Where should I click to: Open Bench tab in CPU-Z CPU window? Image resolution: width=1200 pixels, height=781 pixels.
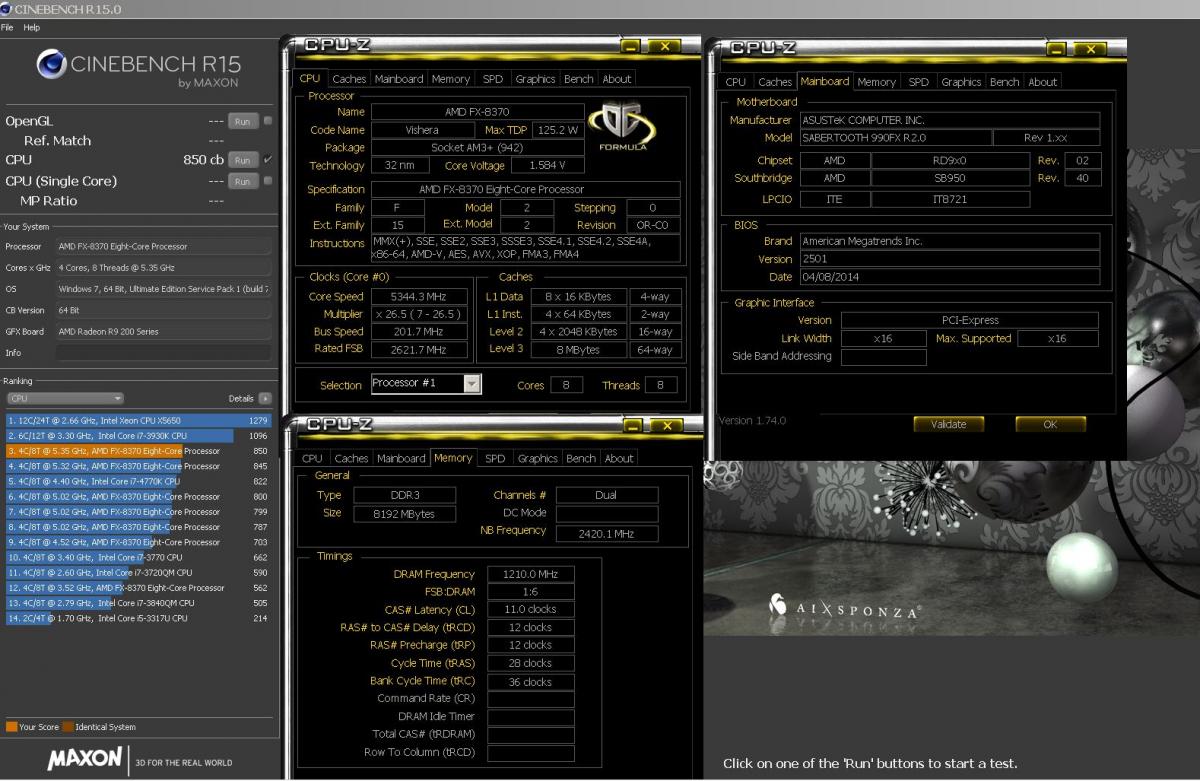[x=579, y=79]
